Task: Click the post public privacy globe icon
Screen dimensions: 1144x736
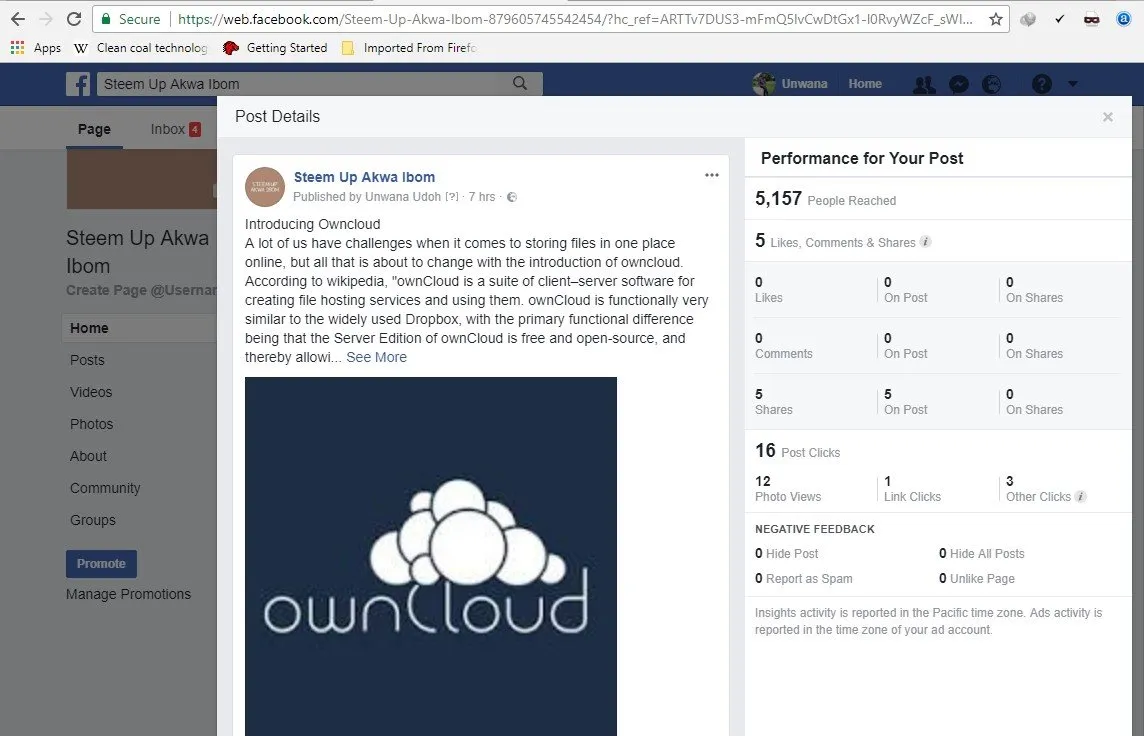Action: click(x=512, y=197)
